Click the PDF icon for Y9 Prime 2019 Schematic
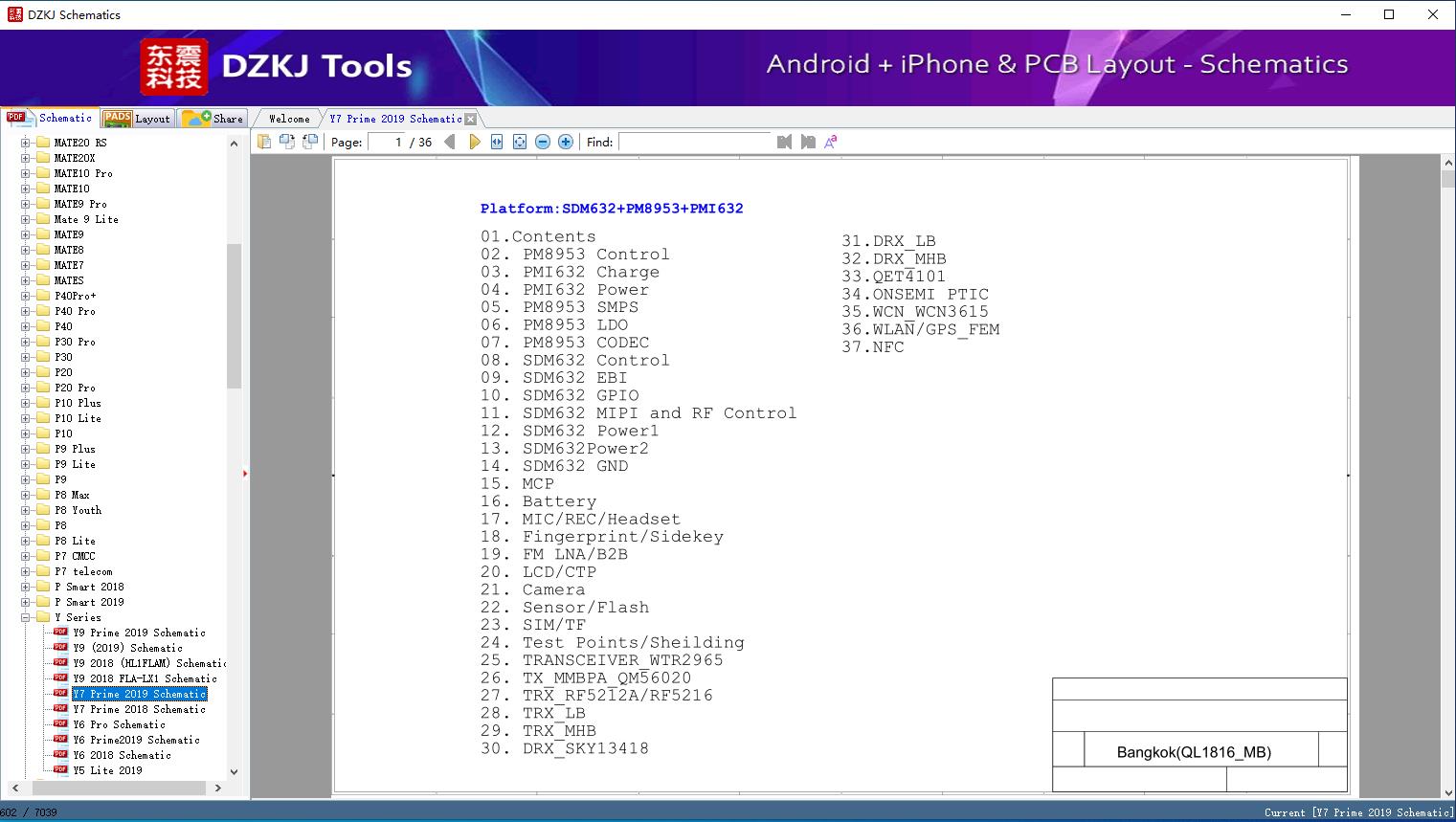This screenshot has height=822, width=1456. coord(60,633)
